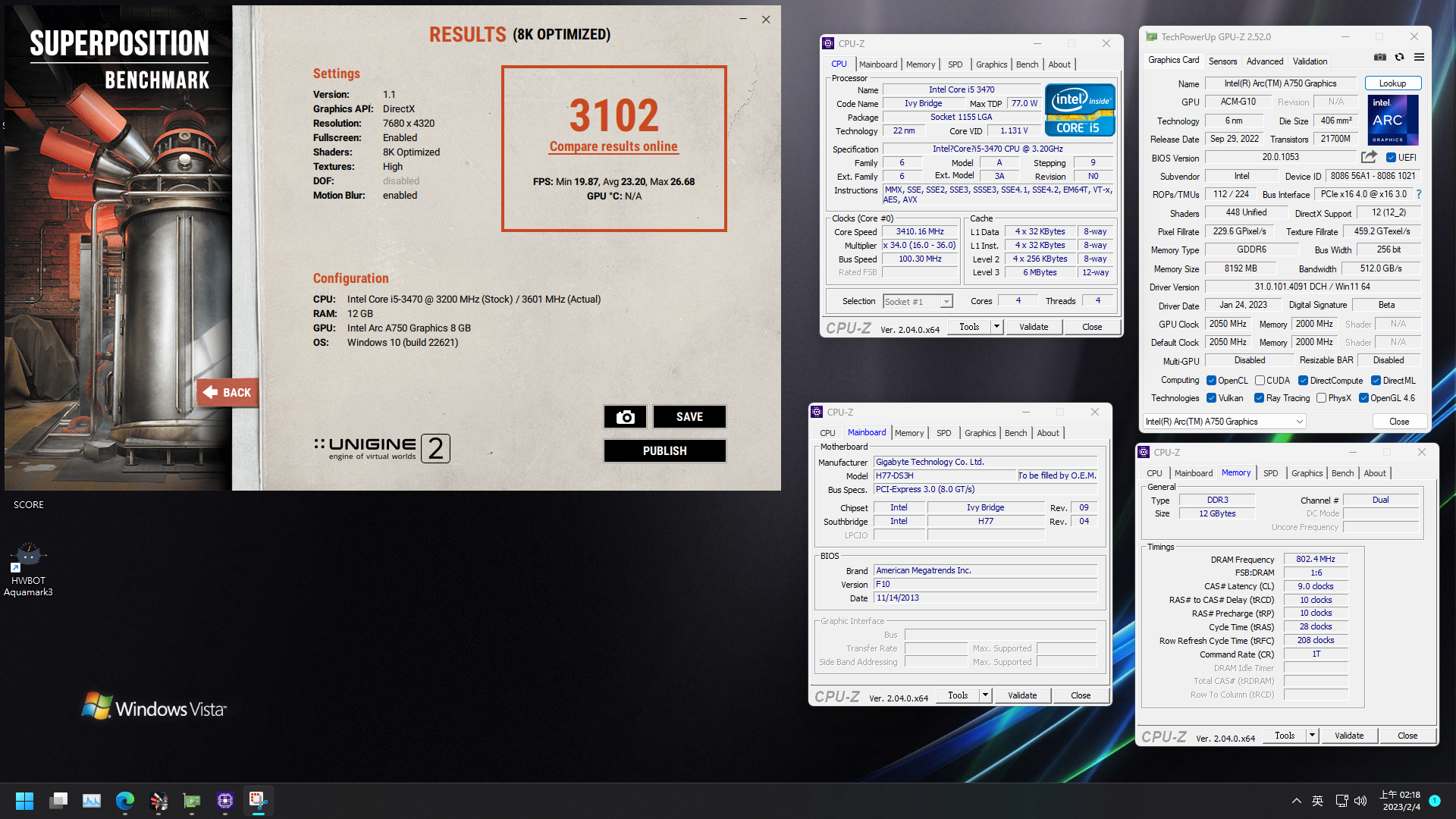Switch to the Advanced tab in GPU-Z

click(1265, 61)
